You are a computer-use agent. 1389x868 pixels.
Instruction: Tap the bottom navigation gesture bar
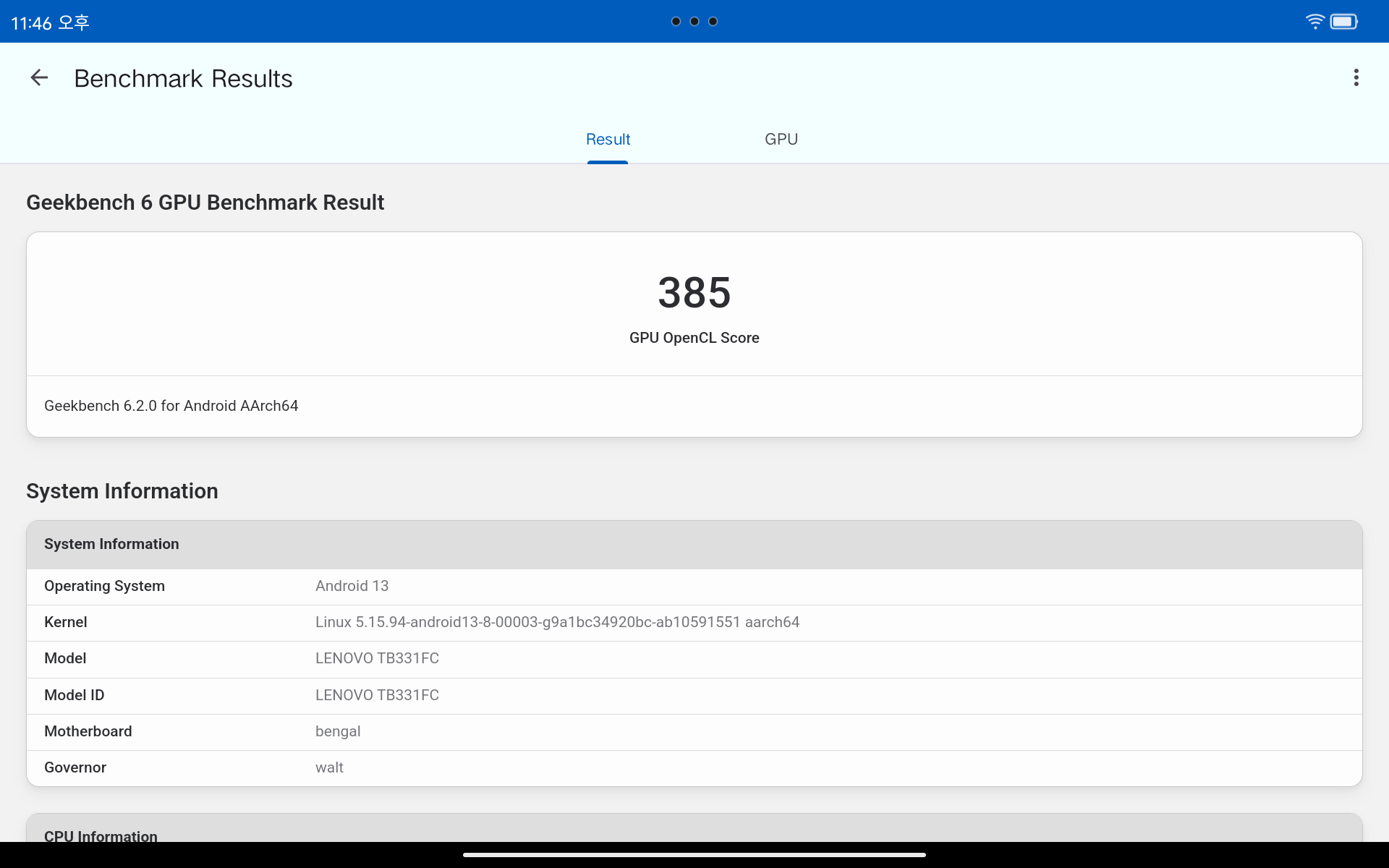[694, 855]
